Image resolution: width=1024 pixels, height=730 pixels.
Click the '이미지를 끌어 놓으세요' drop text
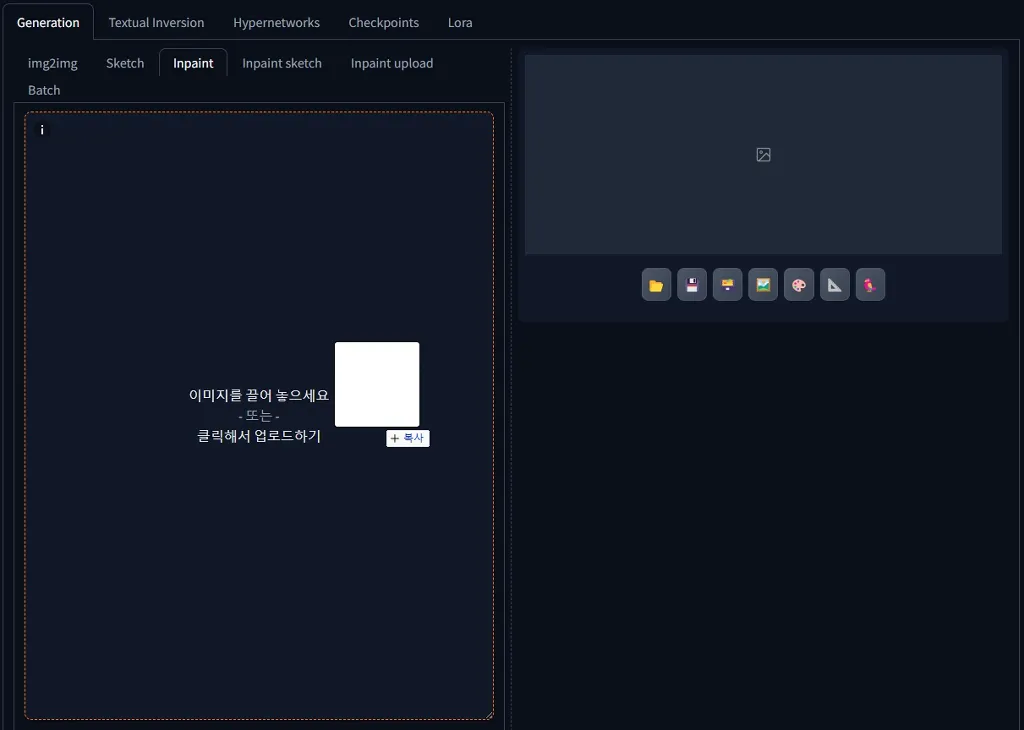(x=259, y=395)
